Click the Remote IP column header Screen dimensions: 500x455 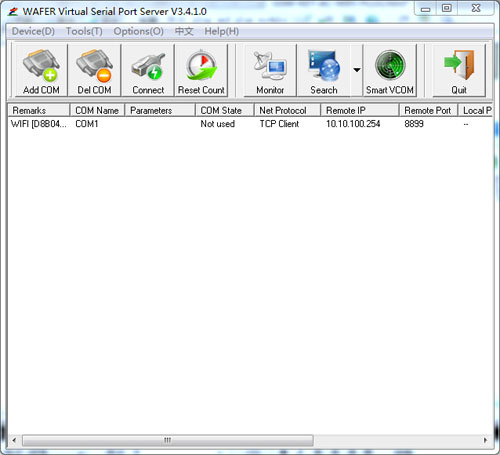pyautogui.click(x=360, y=110)
